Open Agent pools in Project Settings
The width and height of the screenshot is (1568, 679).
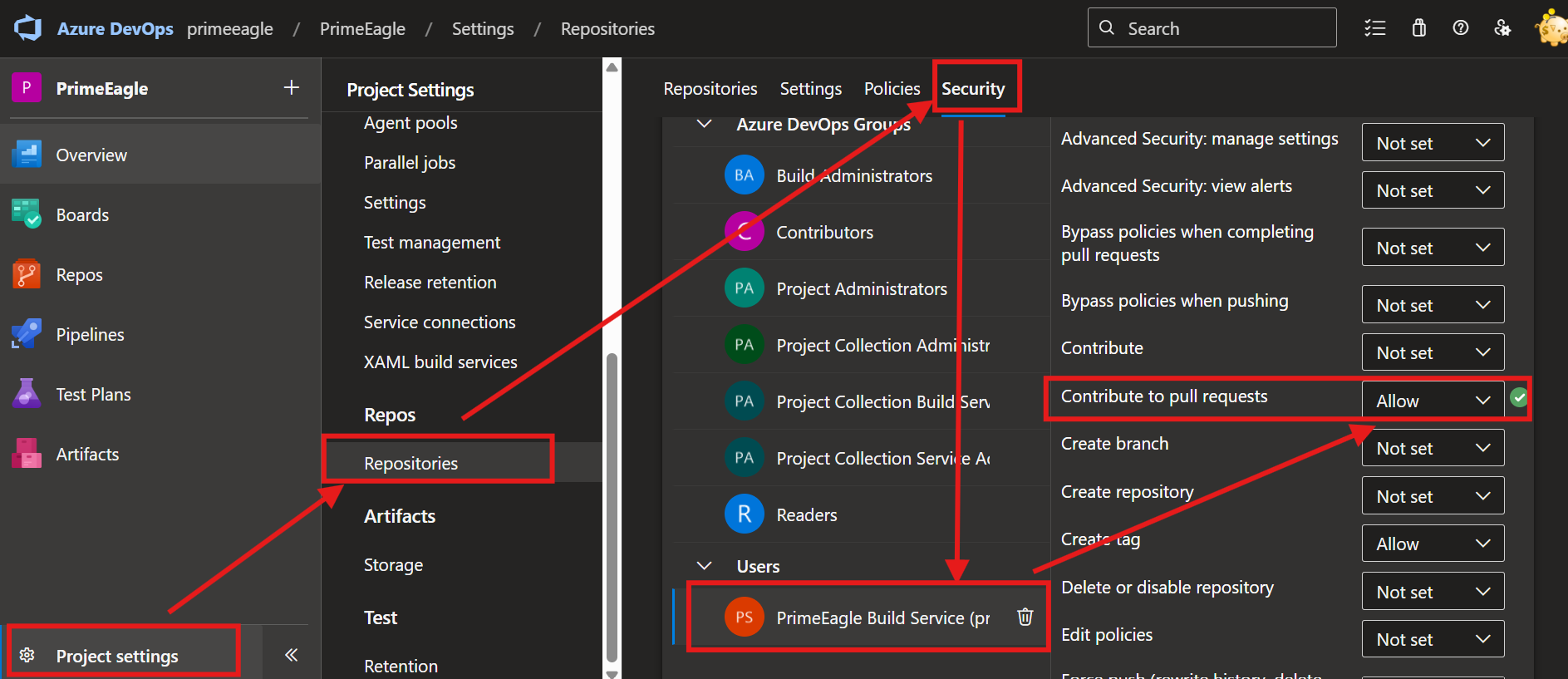tap(410, 123)
